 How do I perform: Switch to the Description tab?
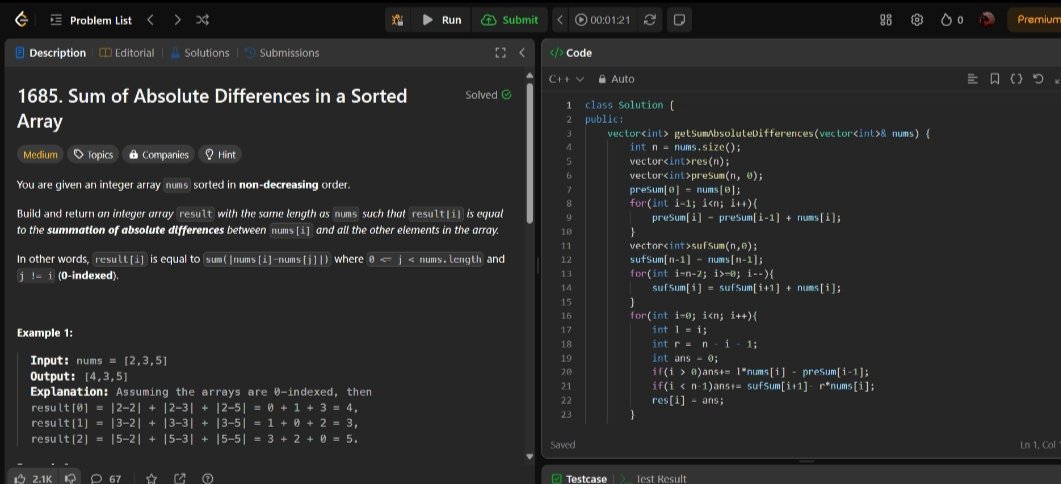pos(51,53)
